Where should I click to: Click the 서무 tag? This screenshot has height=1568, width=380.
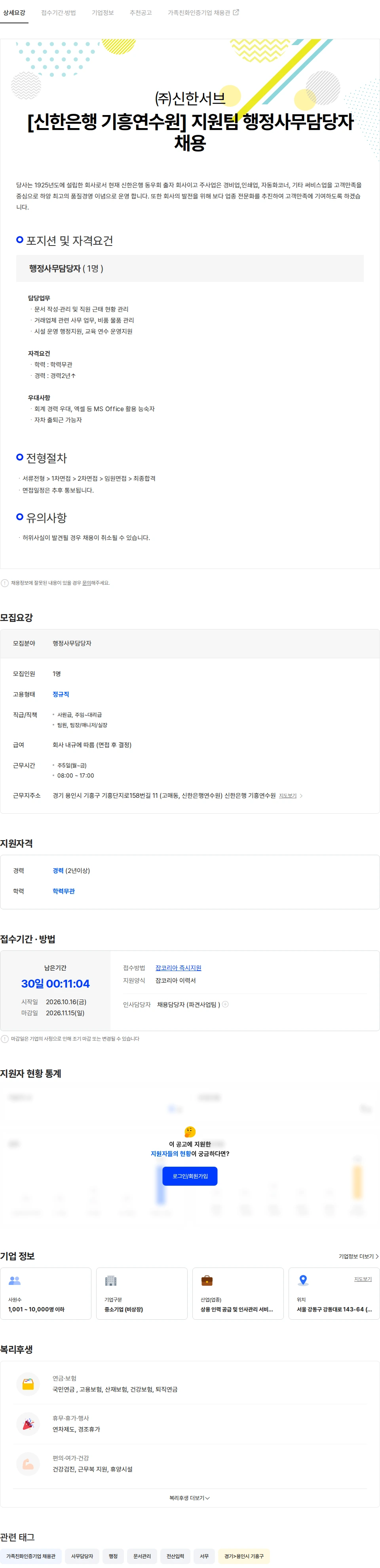[204, 1556]
